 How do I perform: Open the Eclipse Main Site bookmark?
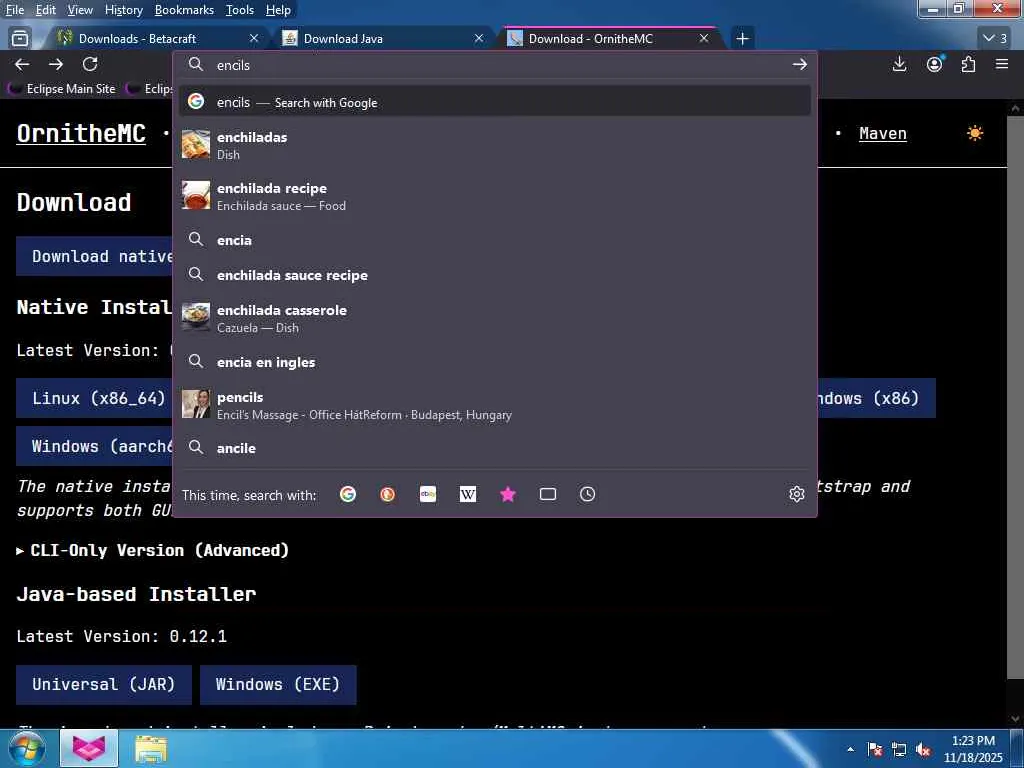click(61, 88)
